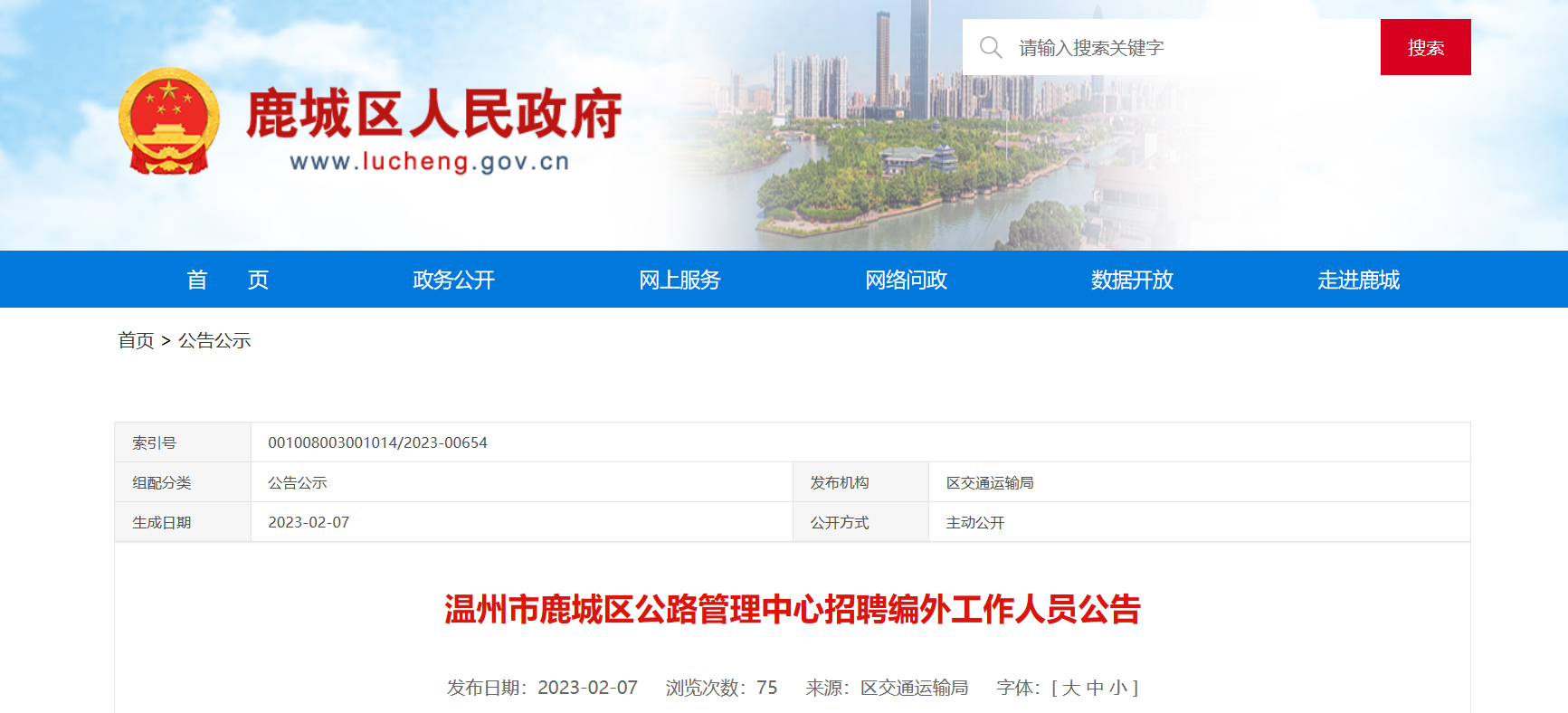Click the 发布日期: 2023-02-07 text
Image resolution: width=1568 pixels, height=713 pixels.
(x=542, y=688)
